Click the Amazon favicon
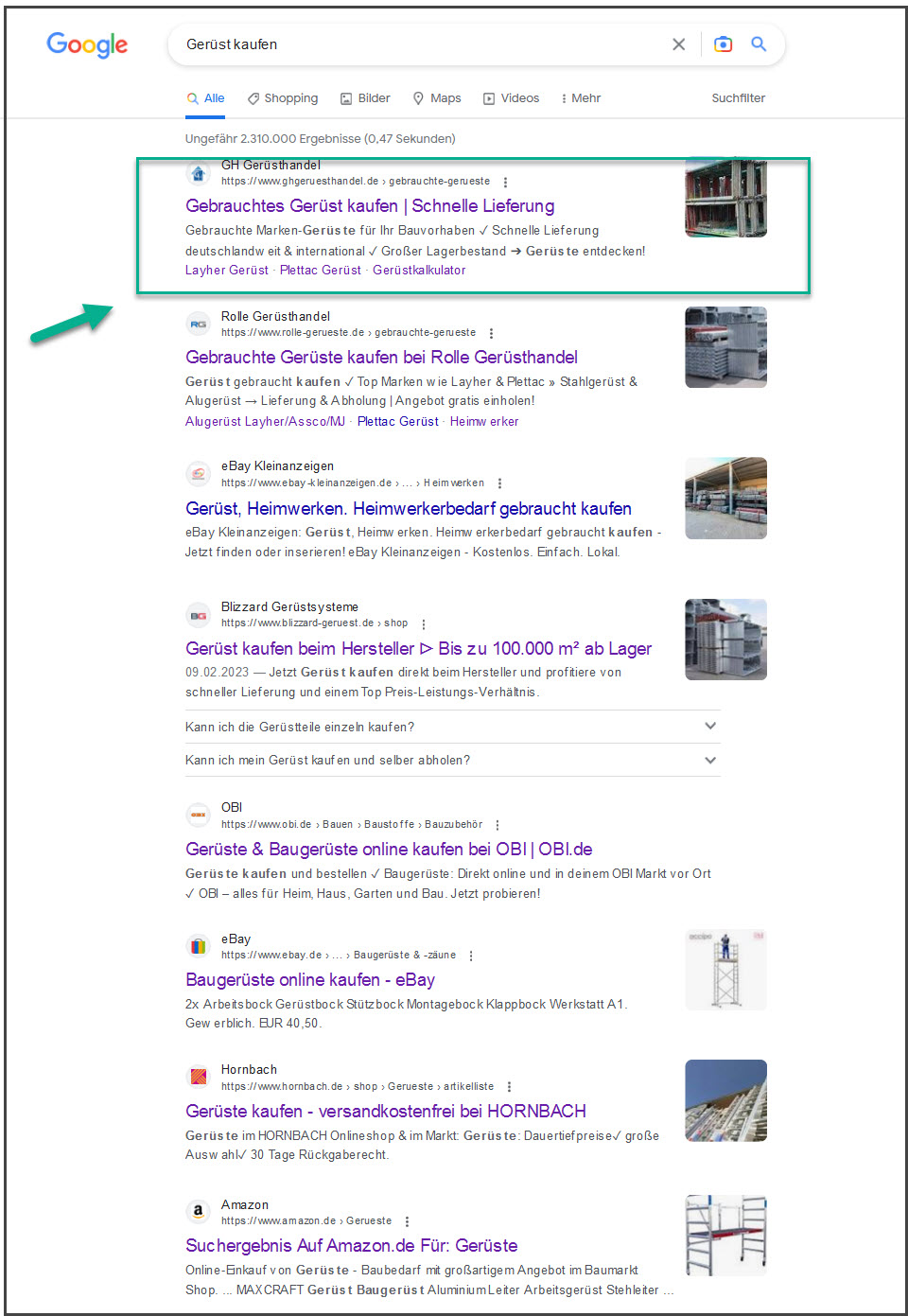The image size is (908, 1316). point(198,1211)
